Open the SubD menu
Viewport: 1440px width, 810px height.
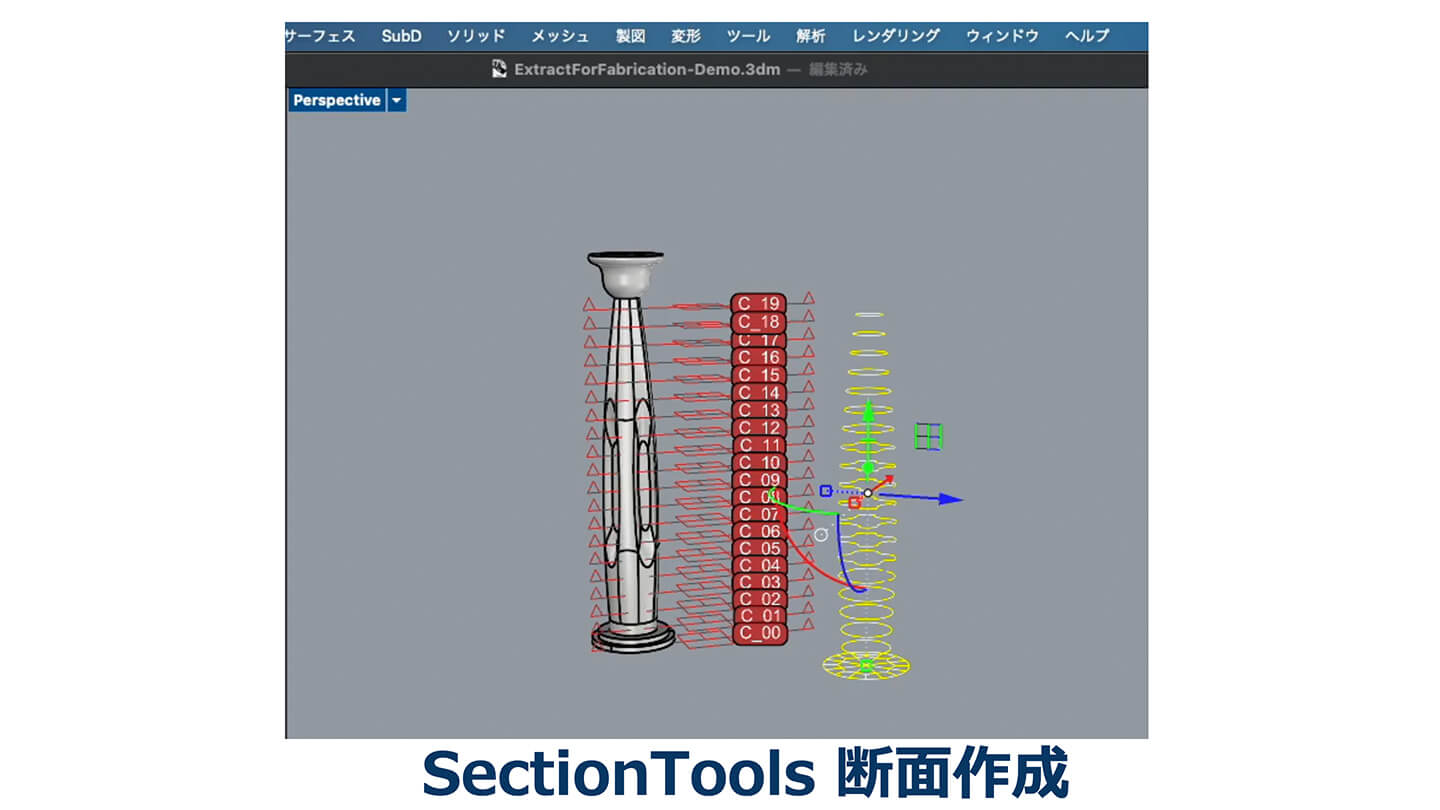point(401,36)
